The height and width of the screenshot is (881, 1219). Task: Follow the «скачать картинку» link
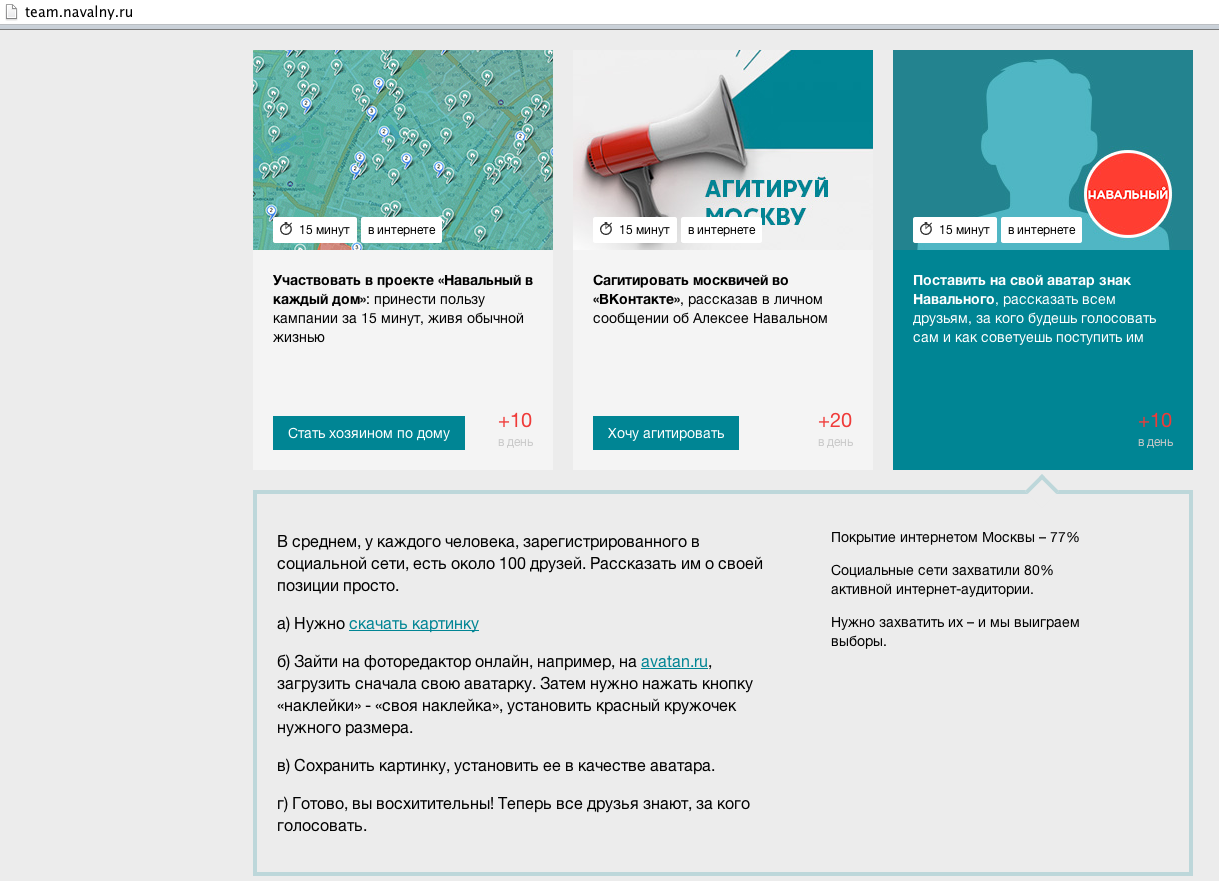414,623
